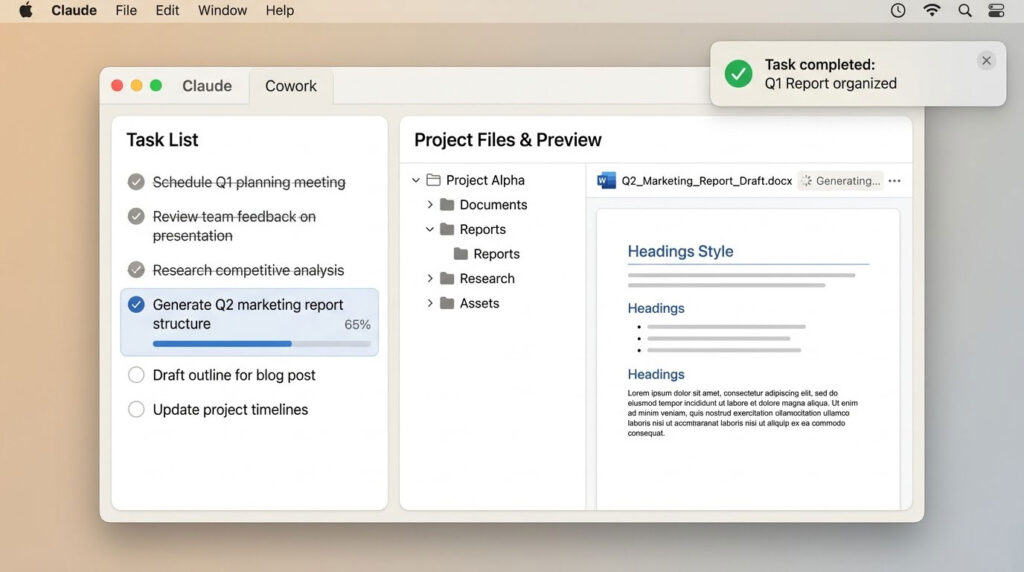Screen dimensions: 1024x572
Task: Uncheck Research competitive analysis task
Action: point(136,269)
